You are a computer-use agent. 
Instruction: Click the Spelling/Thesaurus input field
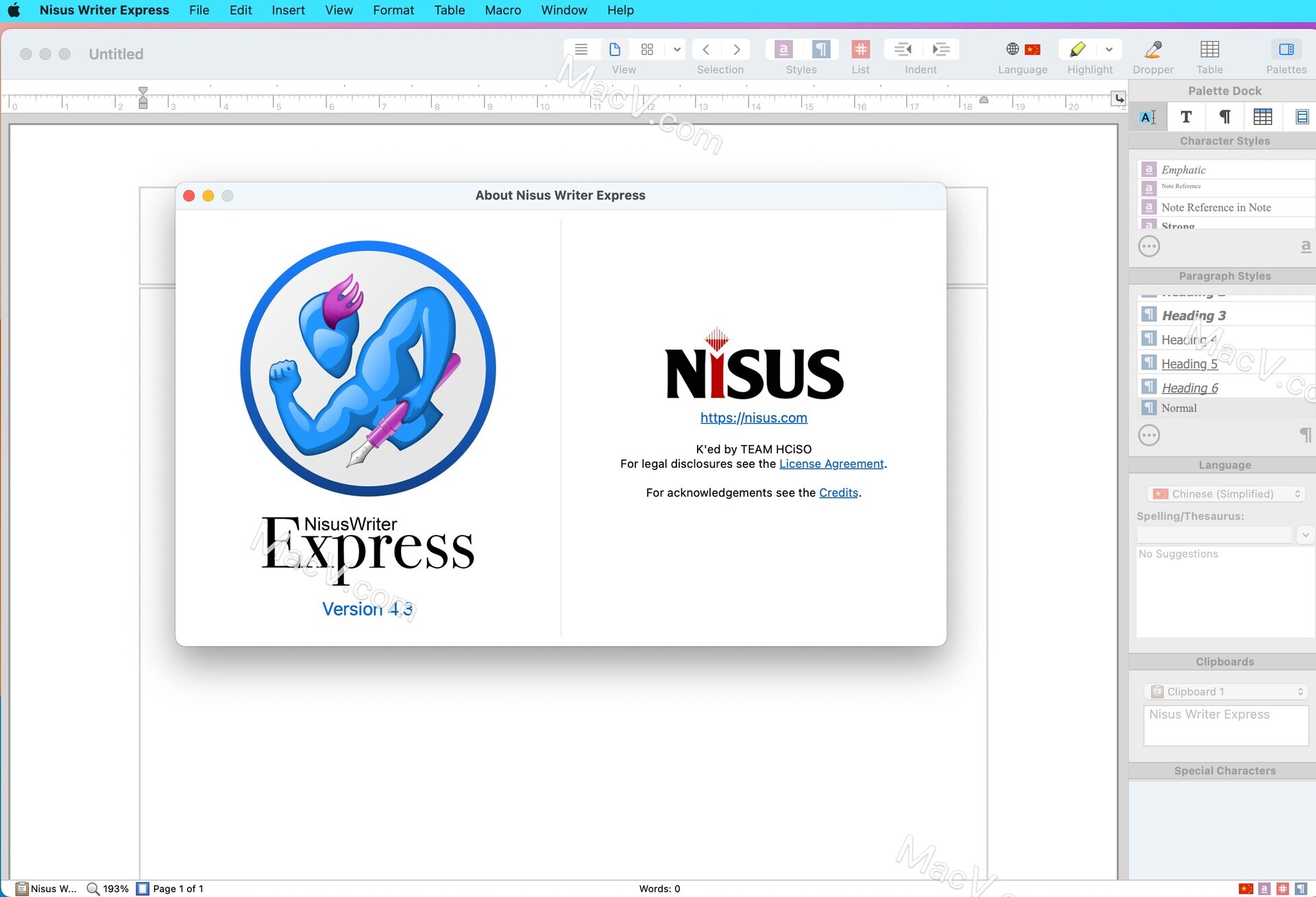1215,534
